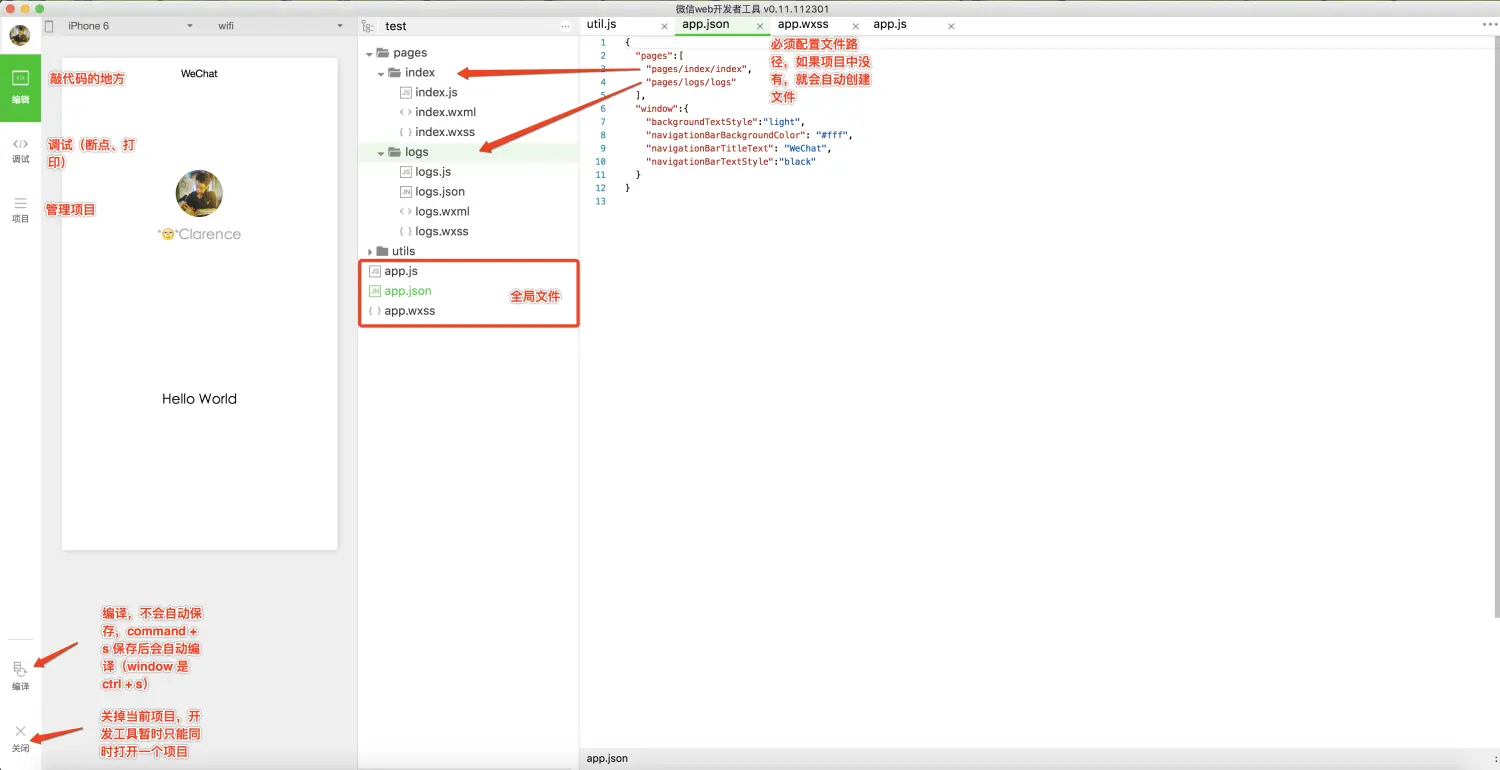This screenshot has height=770, width=1500.
Task: Open the 调试 debug panel
Action: [x=20, y=150]
